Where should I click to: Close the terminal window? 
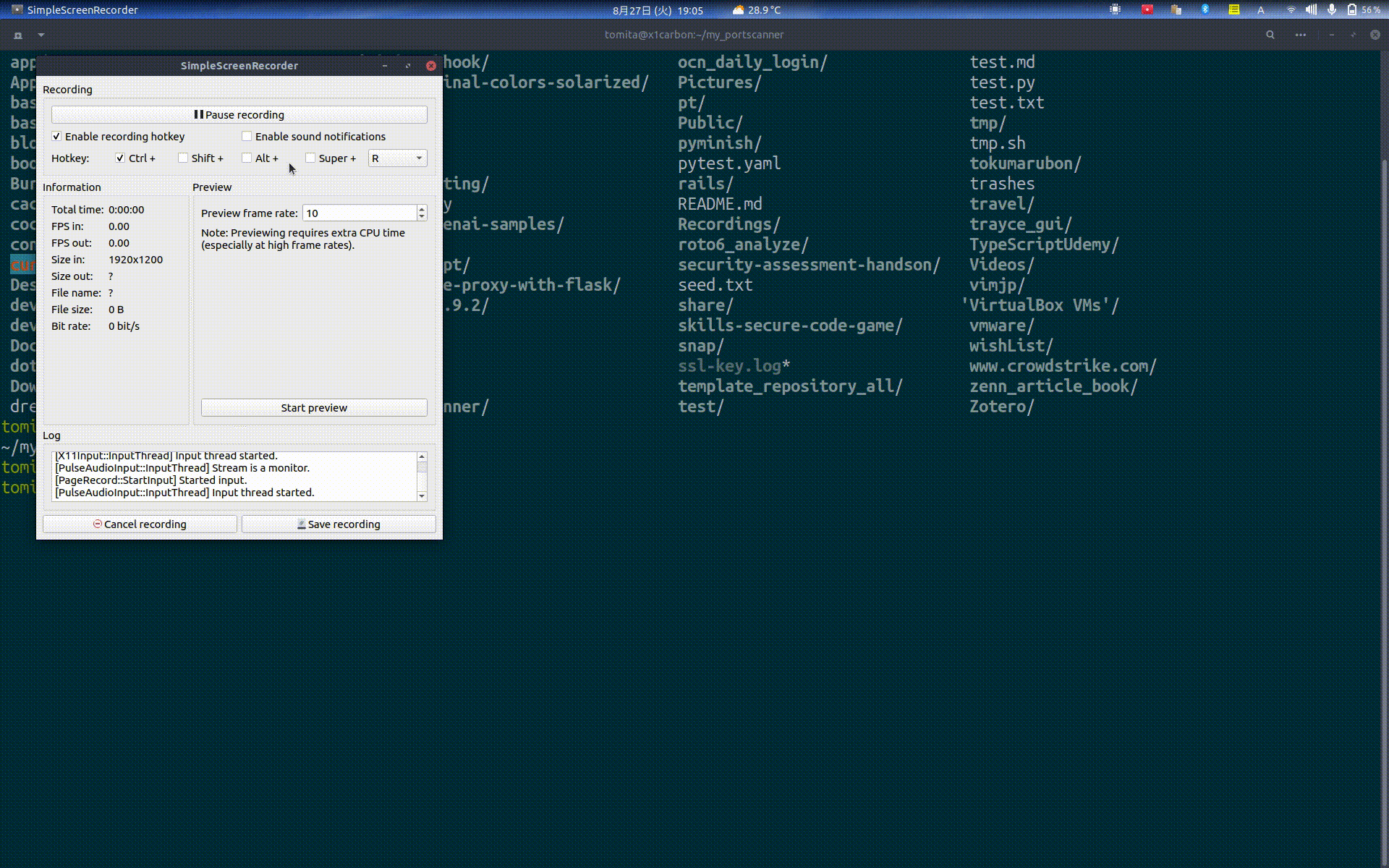pyautogui.click(x=1375, y=34)
